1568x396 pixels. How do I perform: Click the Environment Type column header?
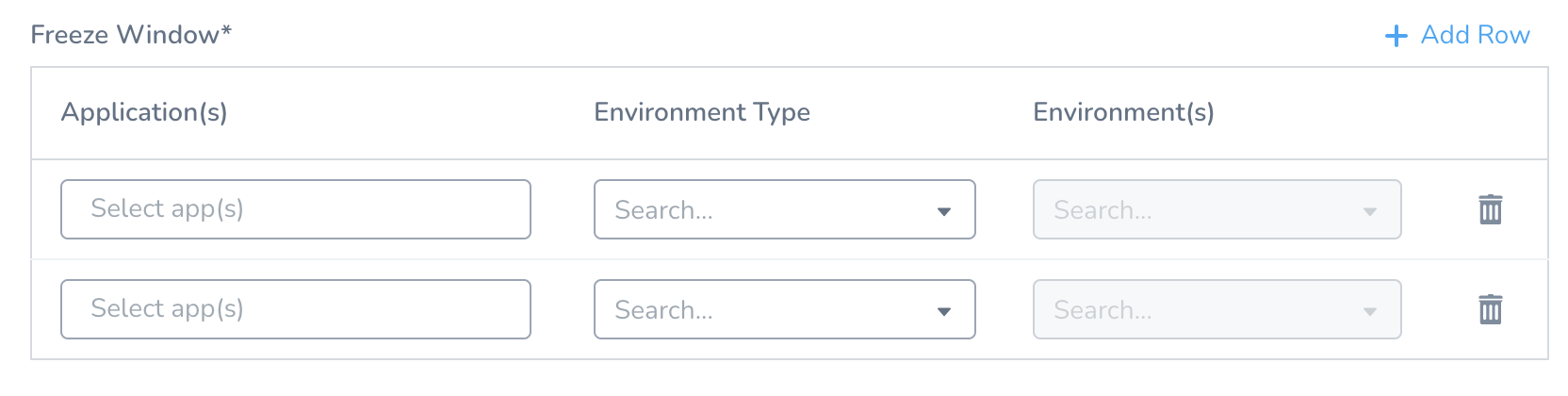pos(702,112)
